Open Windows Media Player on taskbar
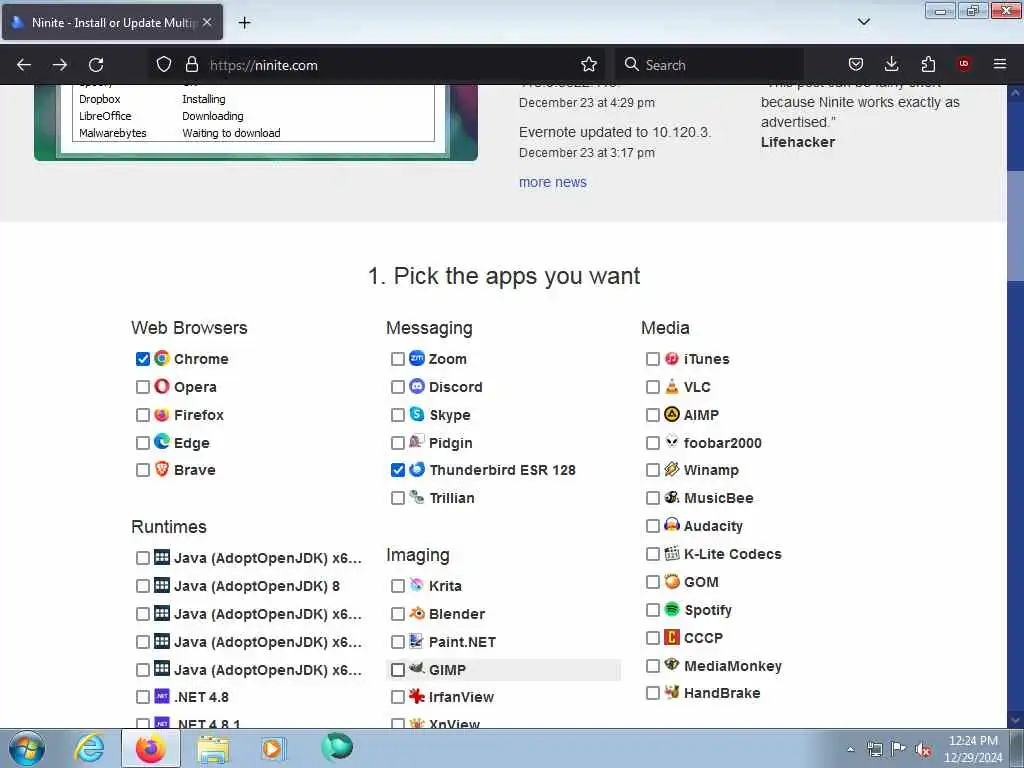The width and height of the screenshot is (1024, 768). [272, 748]
